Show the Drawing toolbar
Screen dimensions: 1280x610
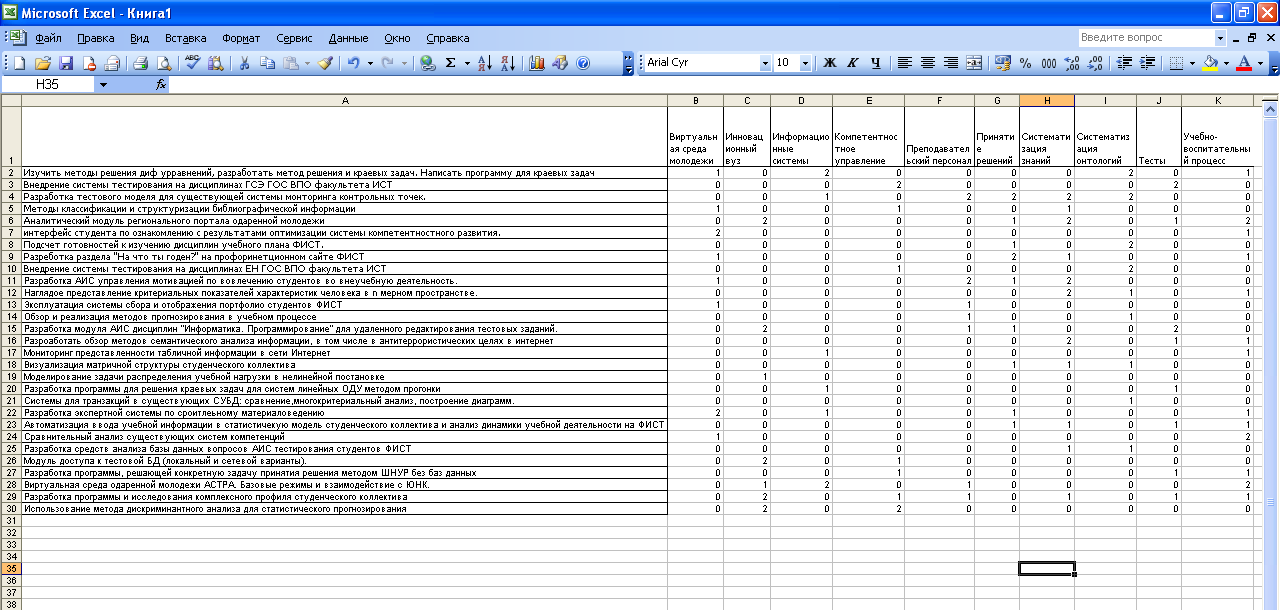coord(560,62)
